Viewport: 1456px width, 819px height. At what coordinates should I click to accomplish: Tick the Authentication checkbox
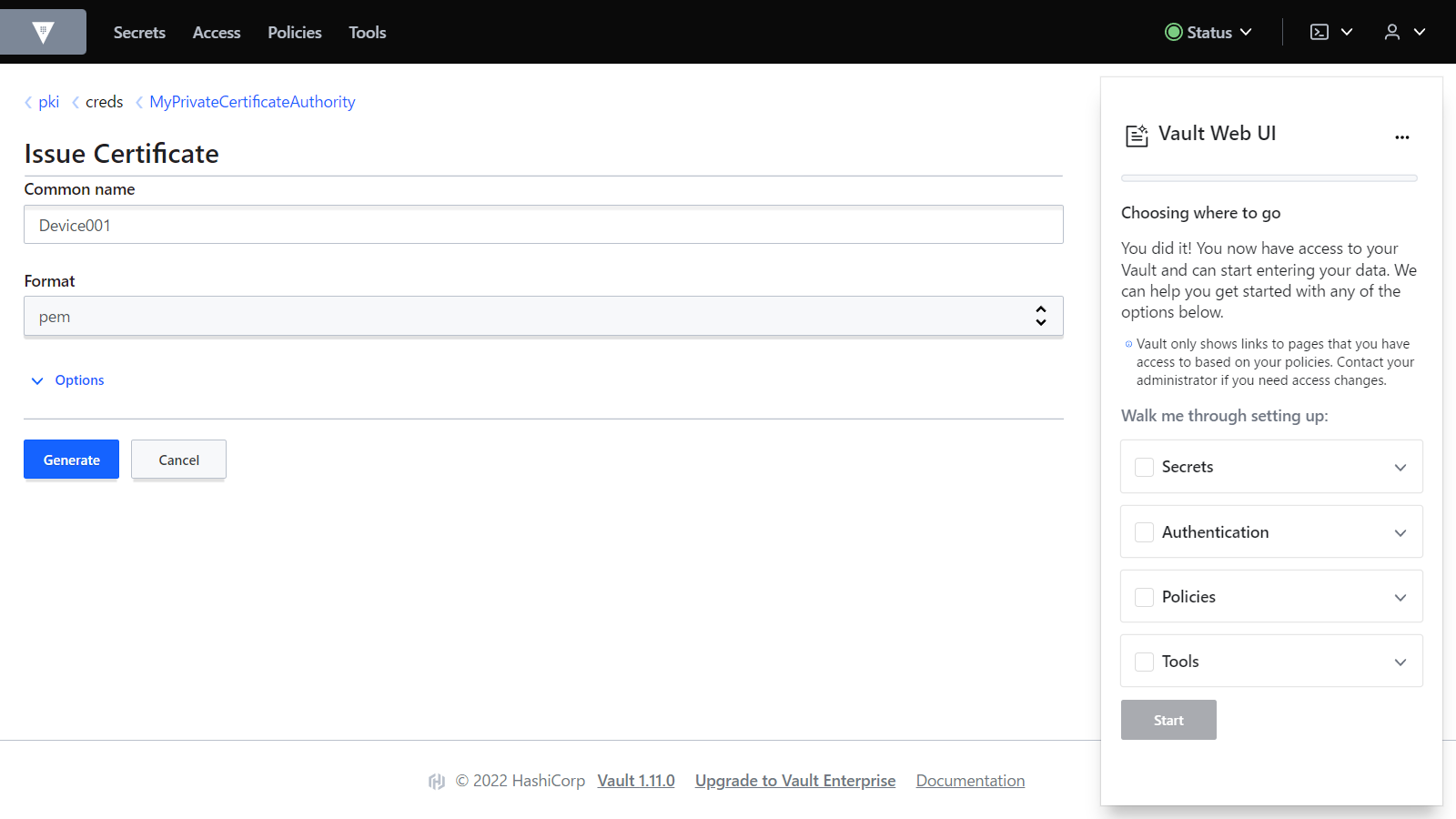pyautogui.click(x=1144, y=532)
